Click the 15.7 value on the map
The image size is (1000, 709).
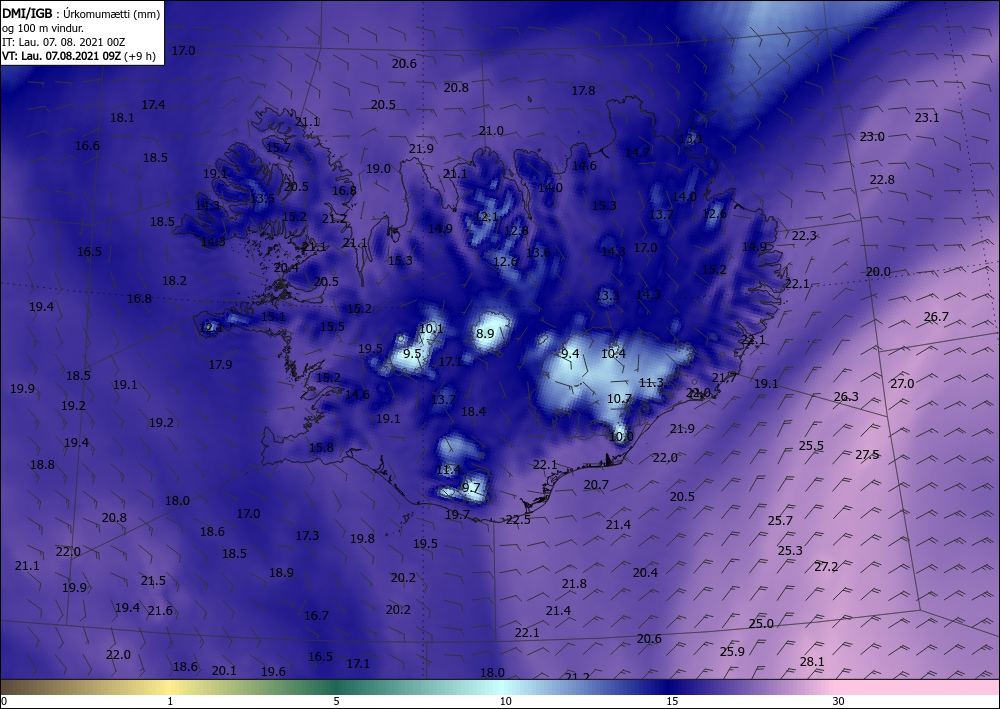coord(278,148)
